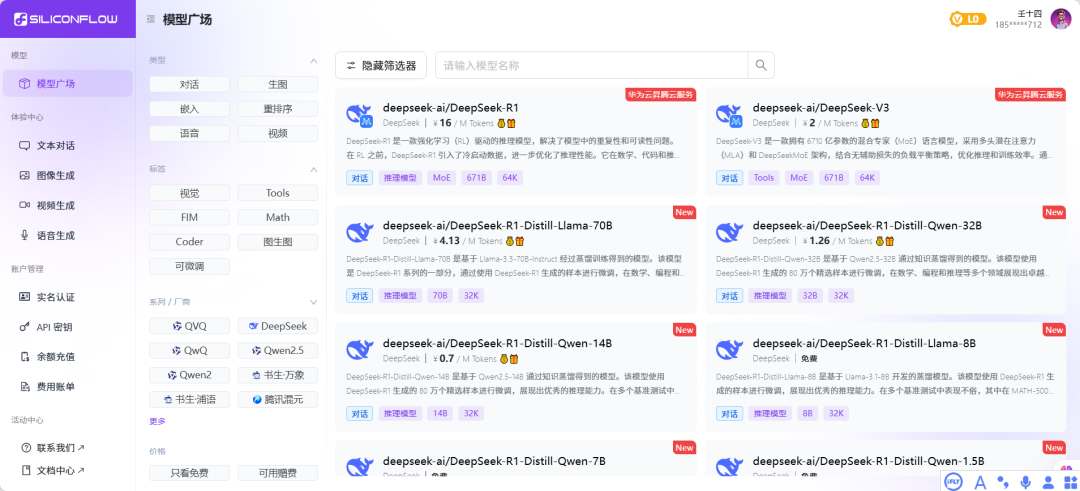This screenshot has height=491, width=1080.
Task: Open deepseek-ai/DeepSeek-R1-Distill-Qwen-7B card
Action: 516,459
